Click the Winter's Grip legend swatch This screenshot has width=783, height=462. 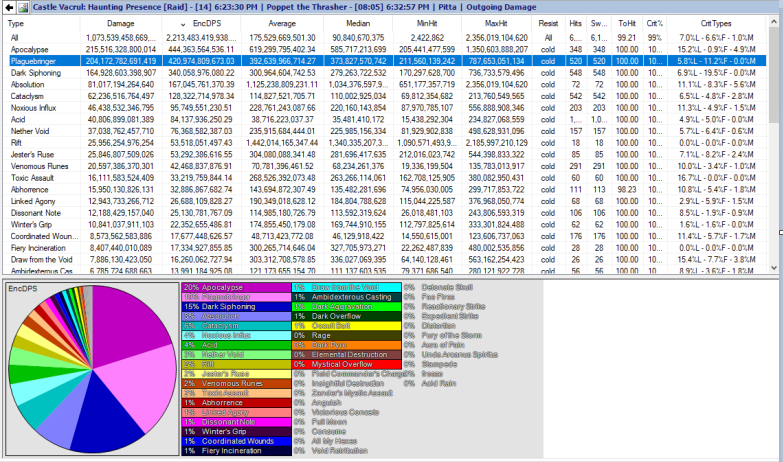coord(237,432)
